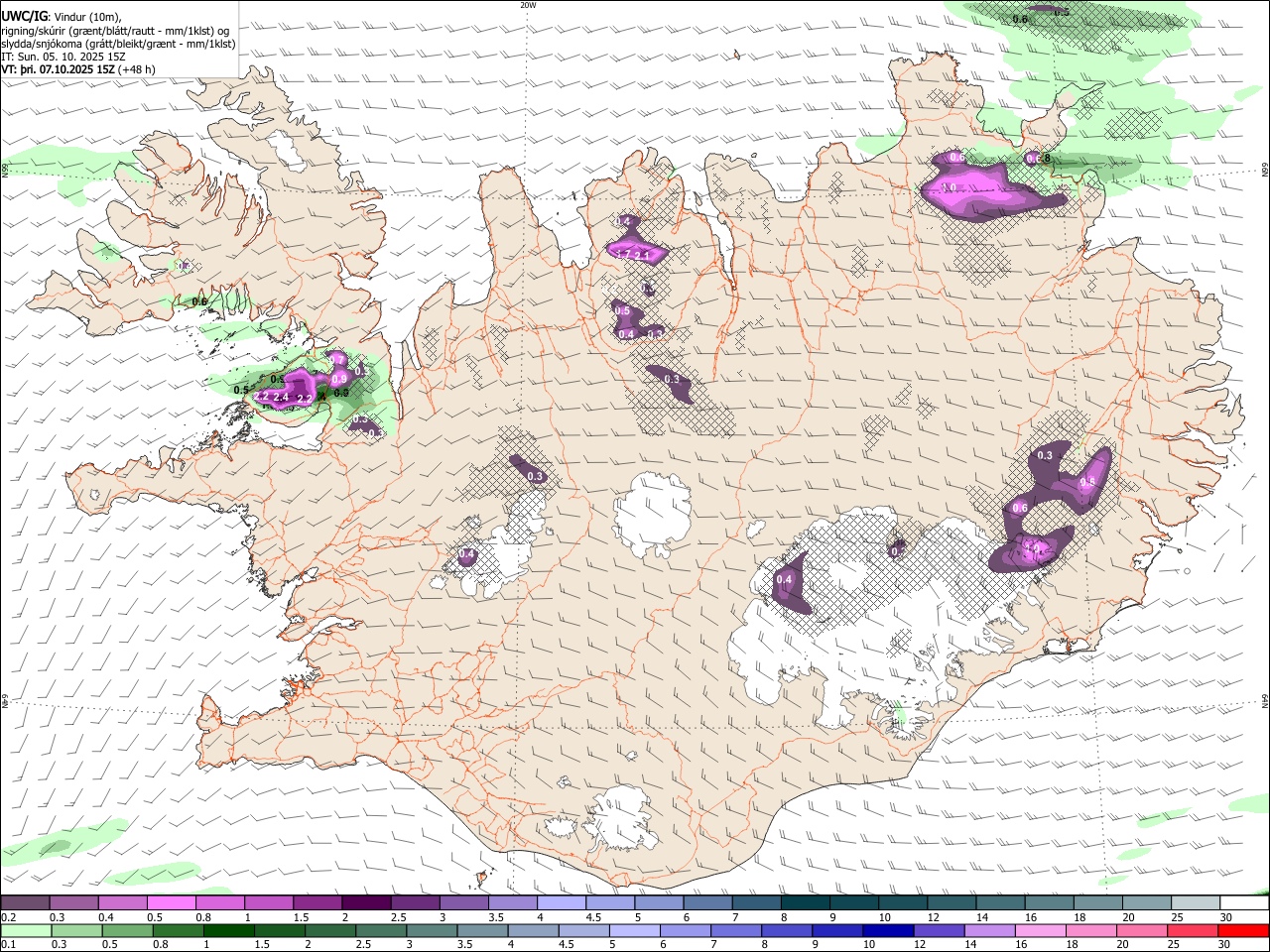This screenshot has width=1270, height=952.
Task: Click the '(+48 h)' forecast offset text
Action: coord(136,69)
